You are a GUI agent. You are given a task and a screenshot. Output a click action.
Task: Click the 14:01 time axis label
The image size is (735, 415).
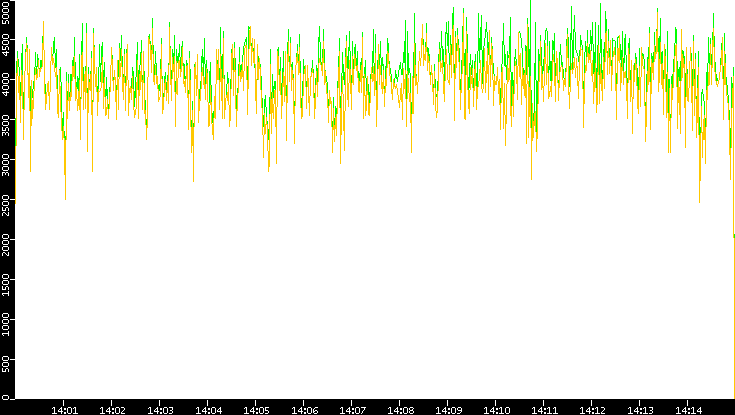(x=64, y=411)
